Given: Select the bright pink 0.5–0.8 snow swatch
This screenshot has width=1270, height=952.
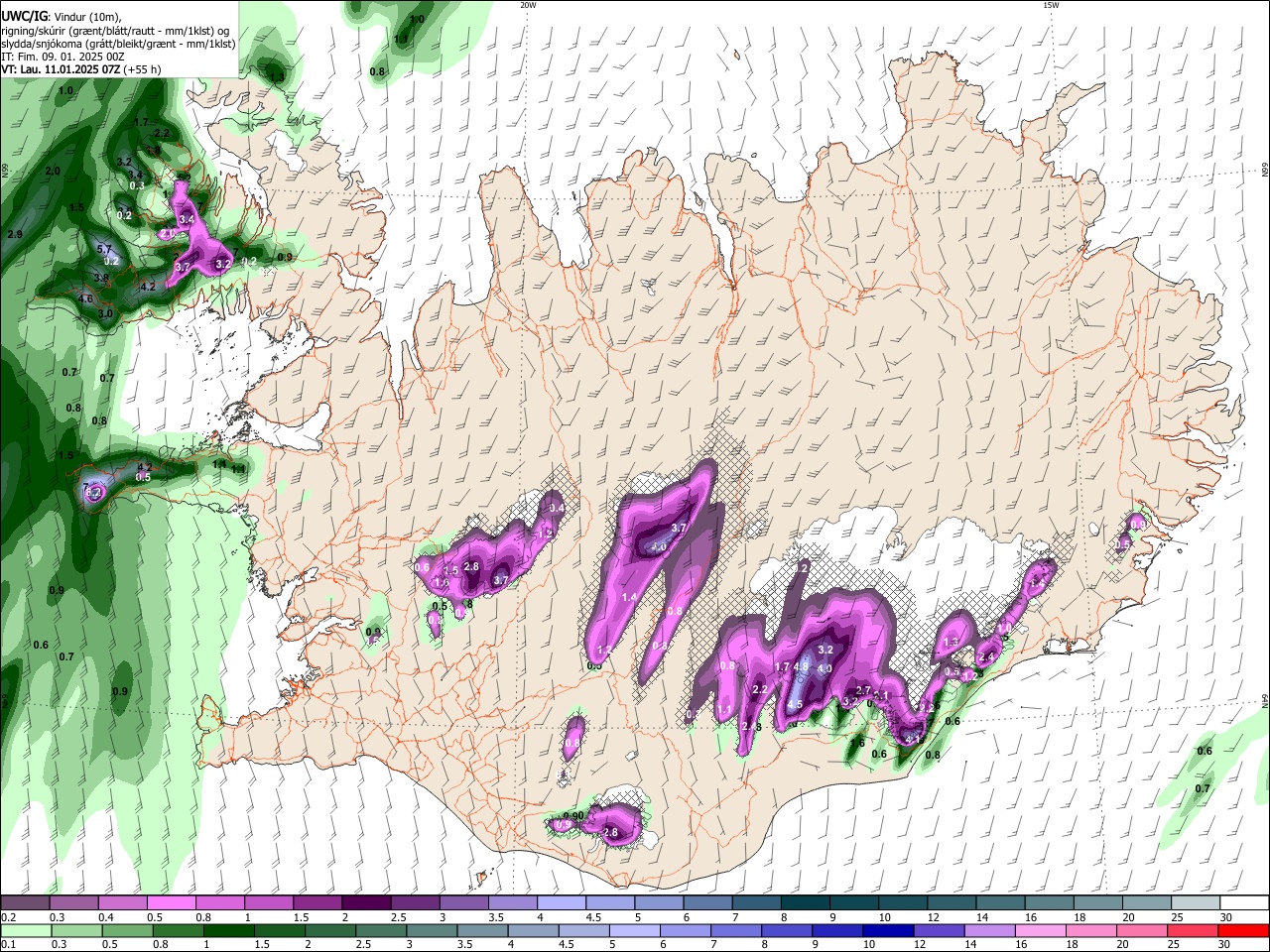Looking at the screenshot, I should 170,902.
